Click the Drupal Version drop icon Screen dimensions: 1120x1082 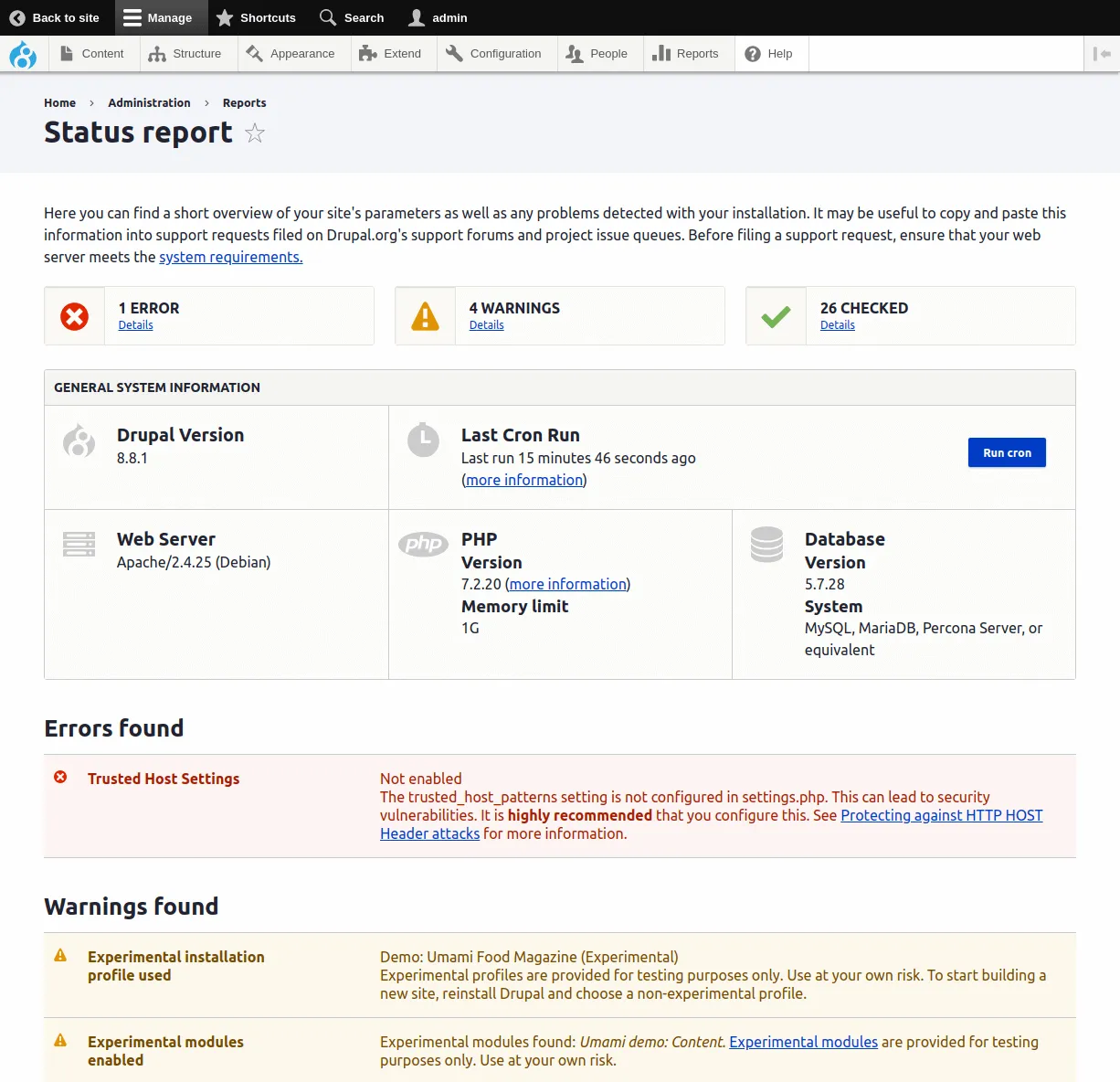(79, 440)
